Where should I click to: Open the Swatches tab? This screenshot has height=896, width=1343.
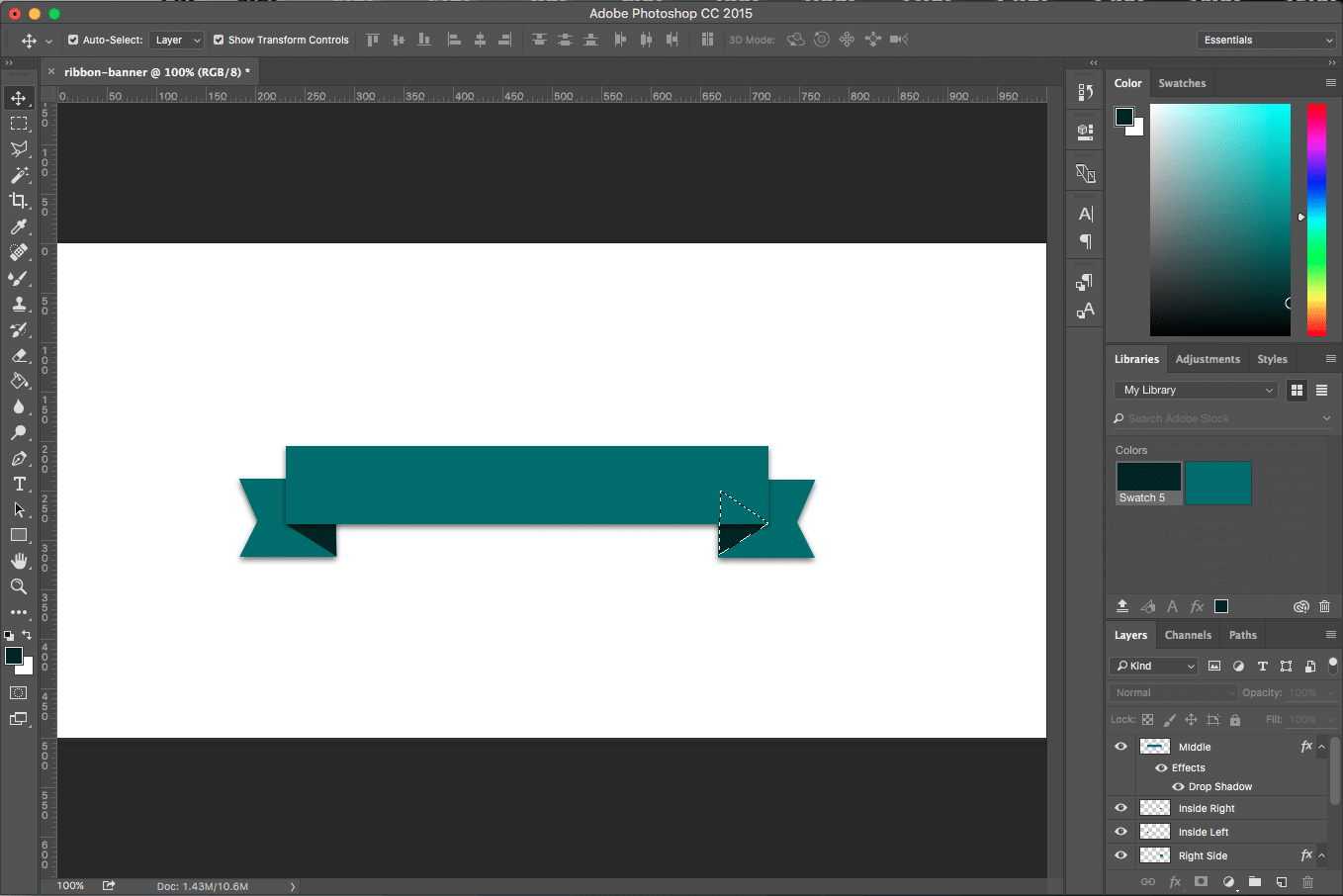(x=1182, y=83)
